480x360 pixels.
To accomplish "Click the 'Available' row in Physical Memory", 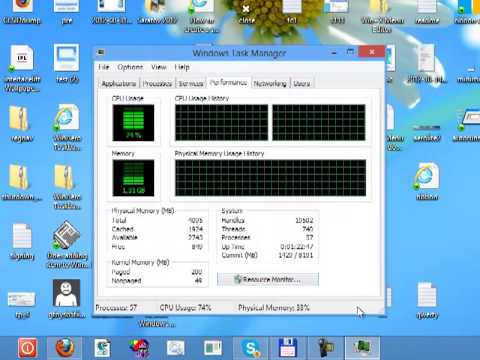I will pos(157,237).
